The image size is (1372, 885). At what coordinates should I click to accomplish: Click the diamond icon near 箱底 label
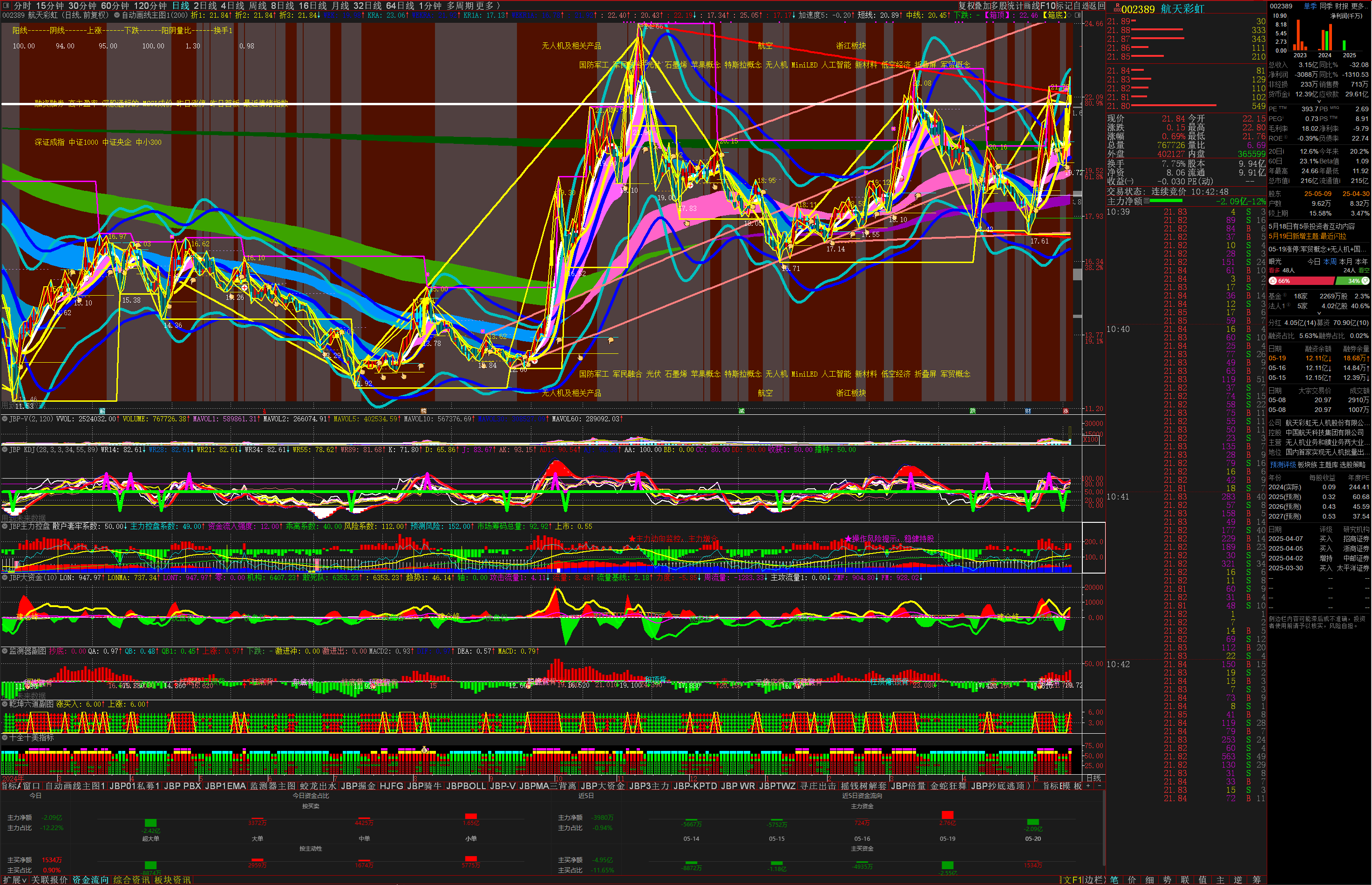point(1070,15)
